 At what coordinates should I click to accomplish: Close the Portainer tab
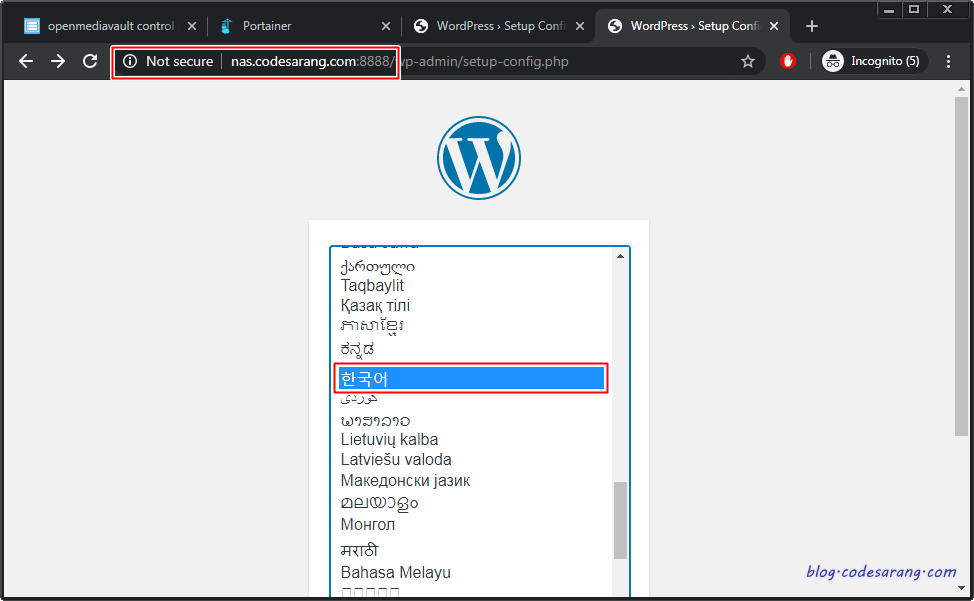pos(386,26)
